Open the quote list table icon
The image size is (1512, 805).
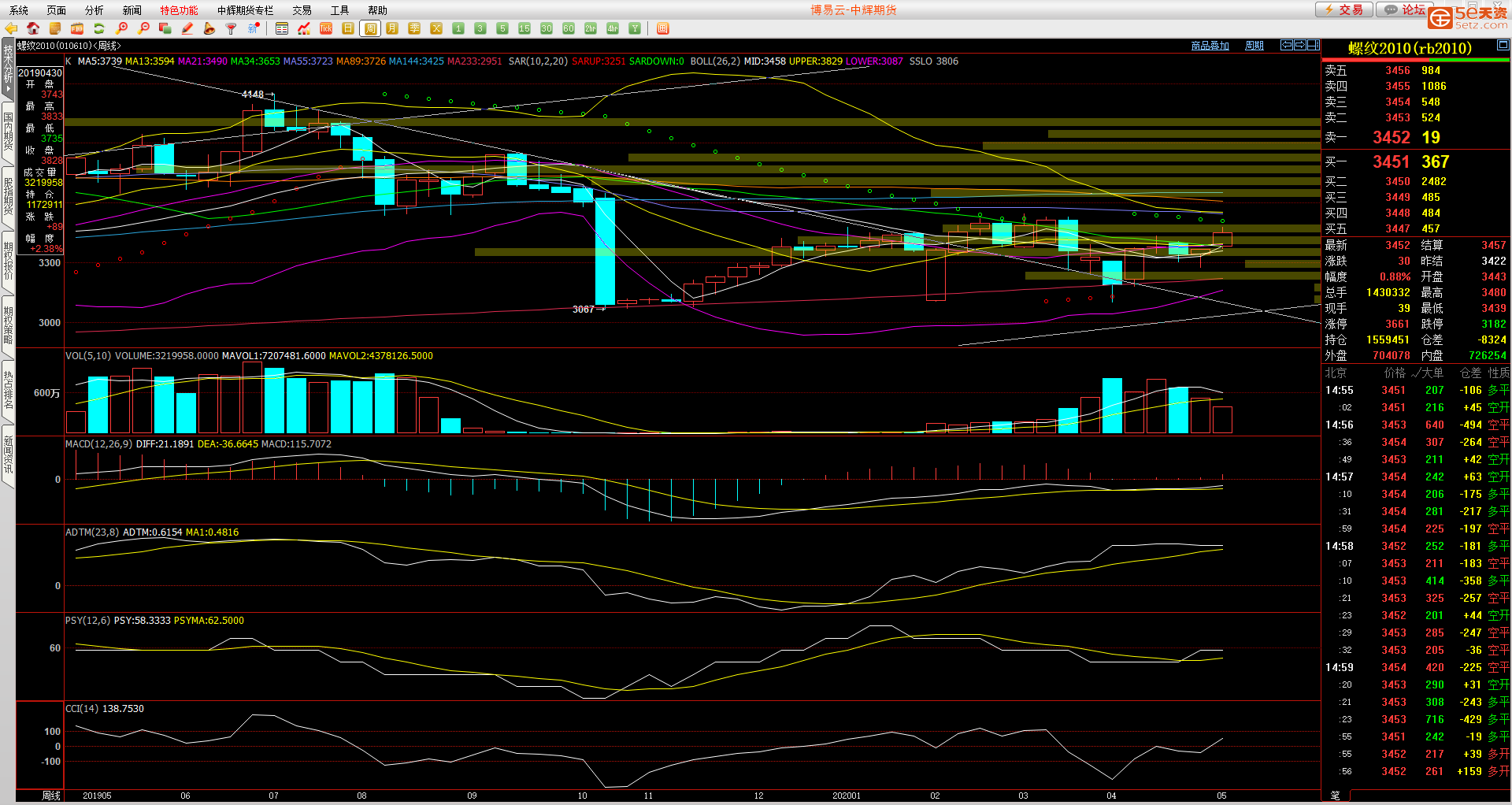click(282, 28)
